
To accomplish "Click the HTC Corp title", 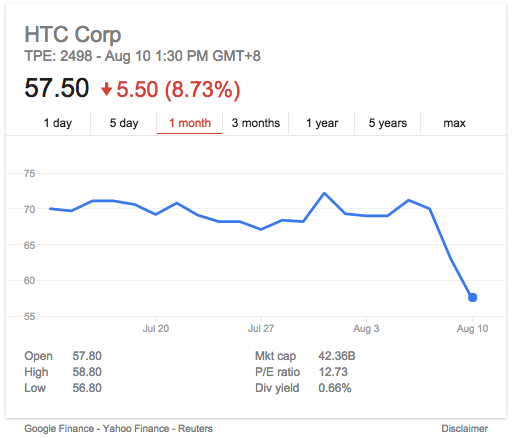I will 73,34.
